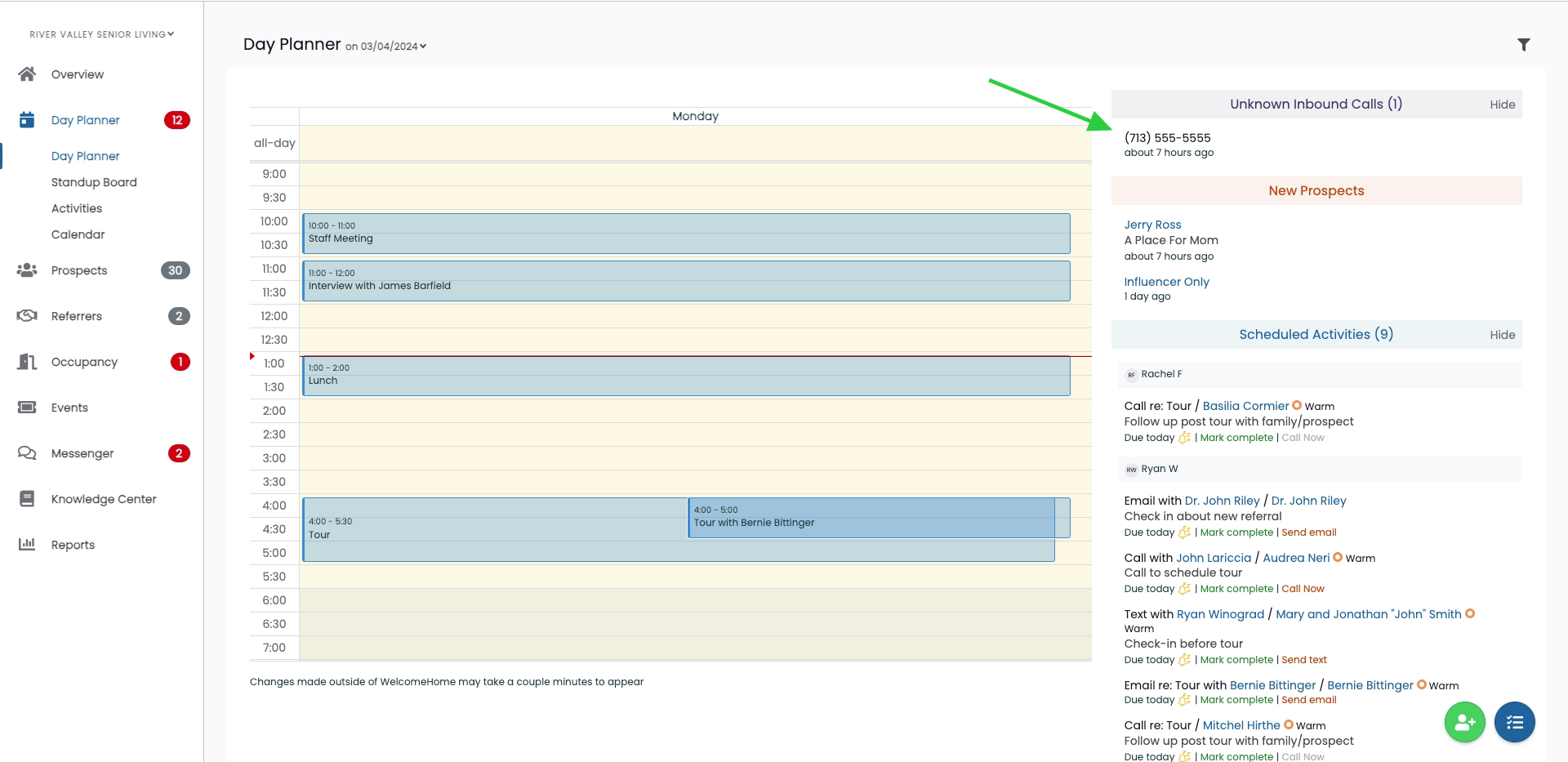Screen dimensions: 1568x762
Task: Click Send text for Ryan Winograd activity
Action: (1304, 660)
